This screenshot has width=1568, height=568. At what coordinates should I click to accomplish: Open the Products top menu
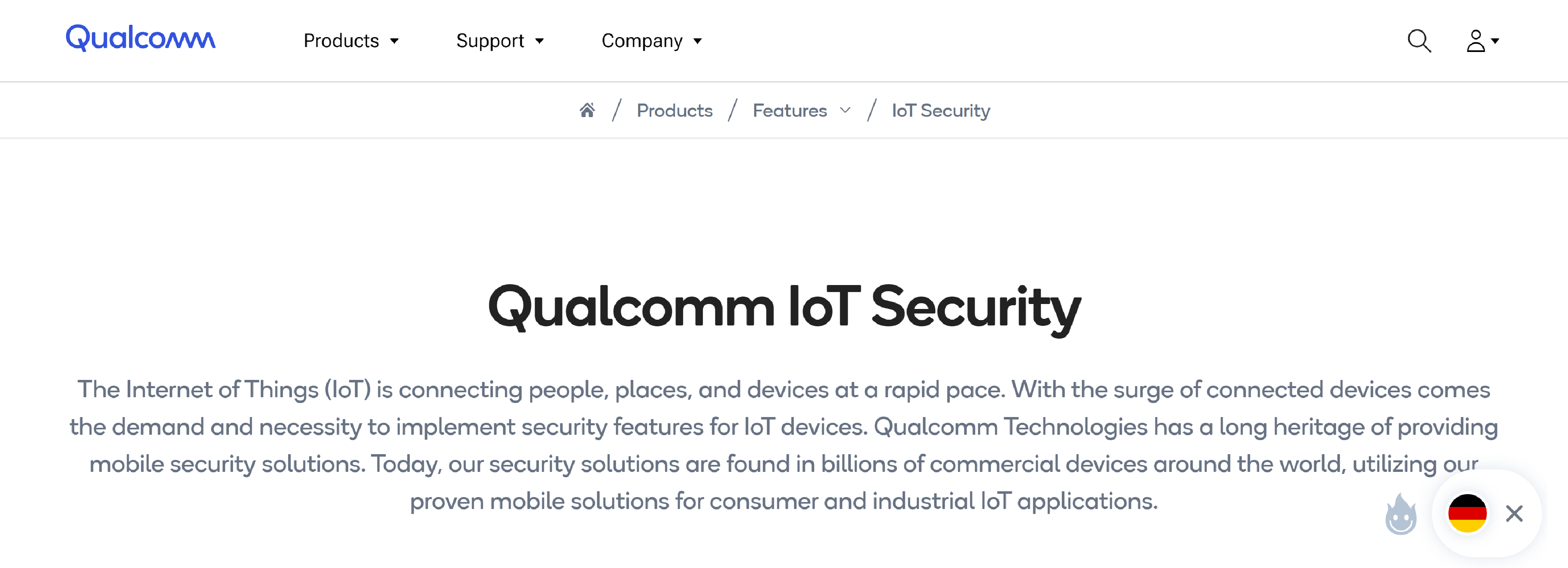point(341,41)
